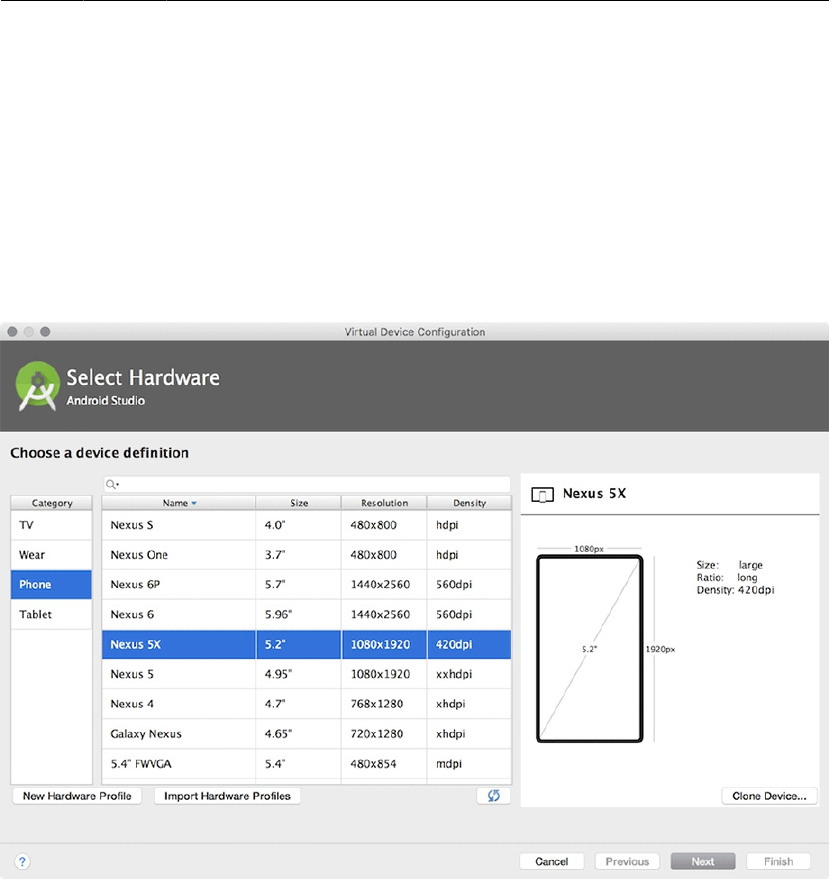Click the Density: 420dpi info text
The height and width of the screenshot is (879, 829).
coord(735,590)
